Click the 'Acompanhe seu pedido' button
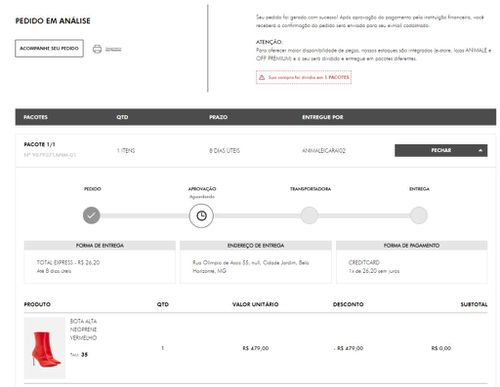 (x=49, y=48)
